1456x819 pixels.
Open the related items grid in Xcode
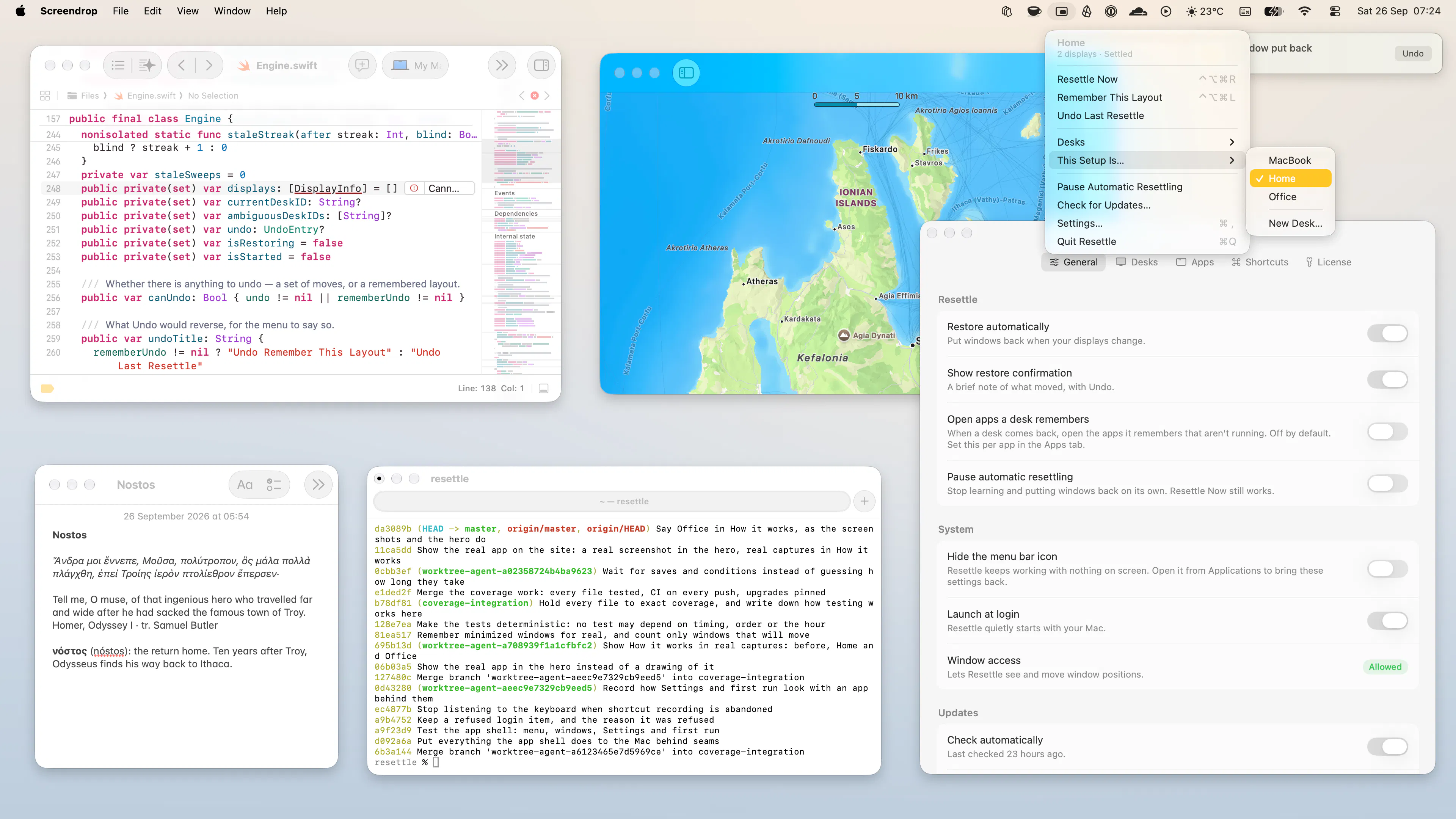(45, 96)
